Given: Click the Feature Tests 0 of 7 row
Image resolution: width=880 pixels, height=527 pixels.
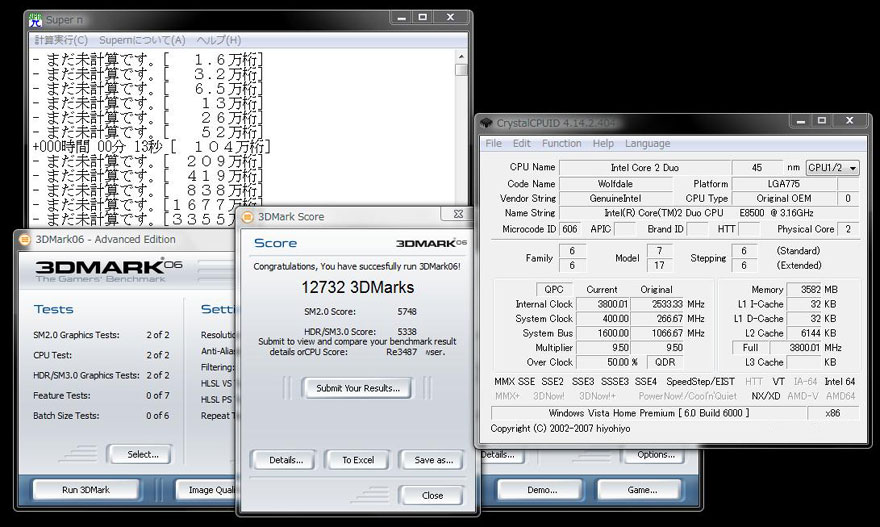Looking at the screenshot, I should (101, 396).
